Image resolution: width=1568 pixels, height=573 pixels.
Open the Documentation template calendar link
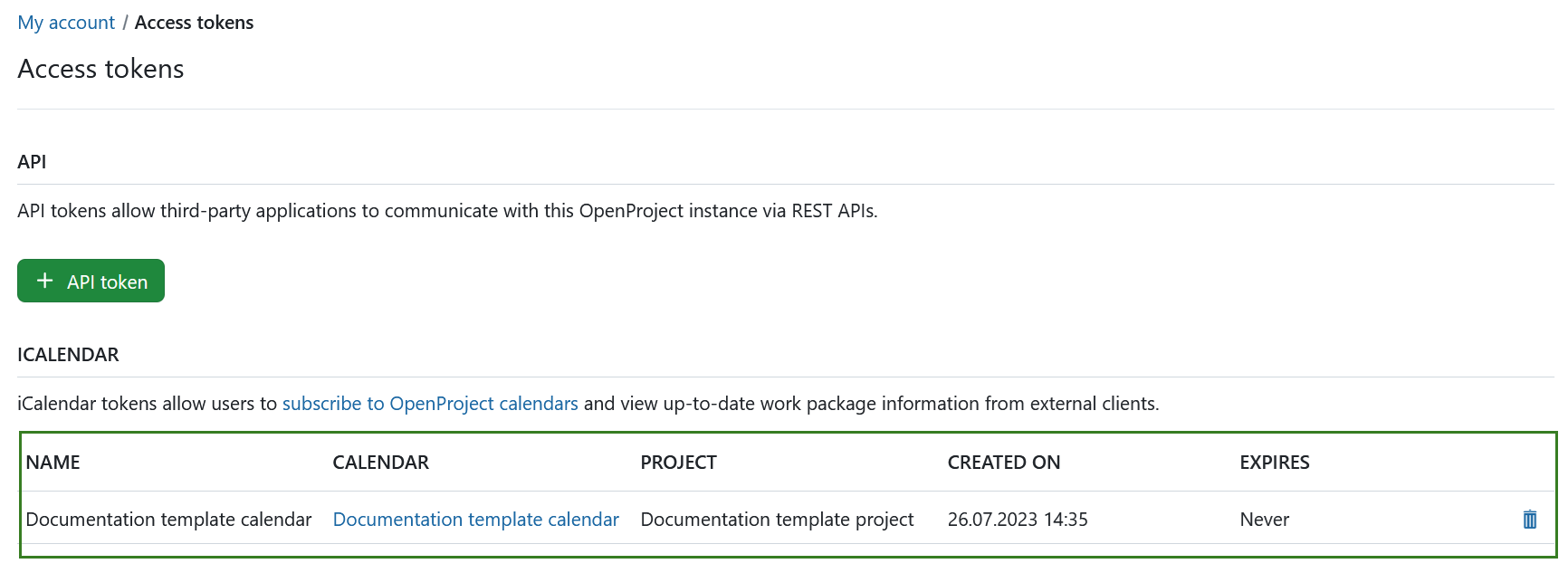tap(475, 520)
